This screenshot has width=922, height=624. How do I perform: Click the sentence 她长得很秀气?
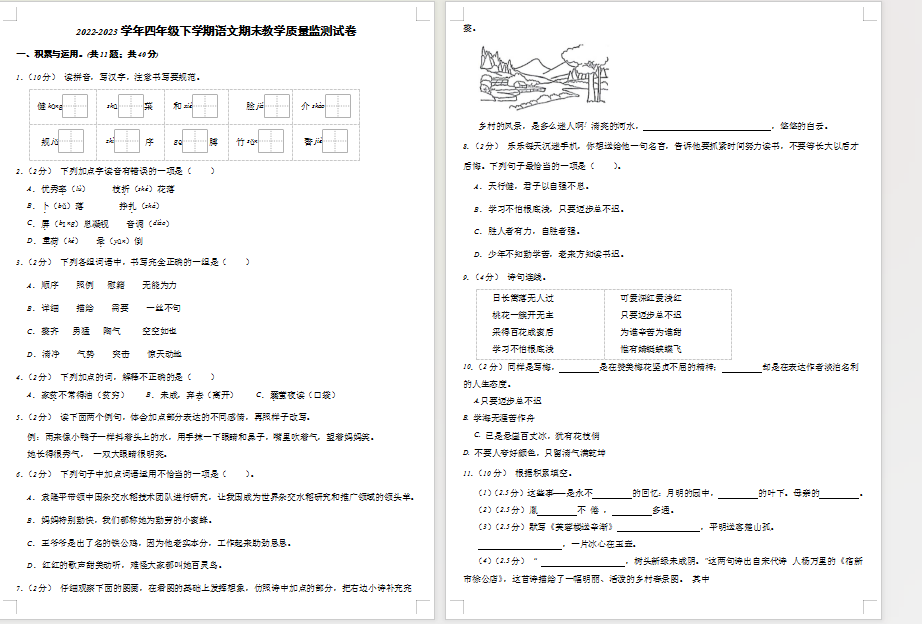(x=97, y=453)
